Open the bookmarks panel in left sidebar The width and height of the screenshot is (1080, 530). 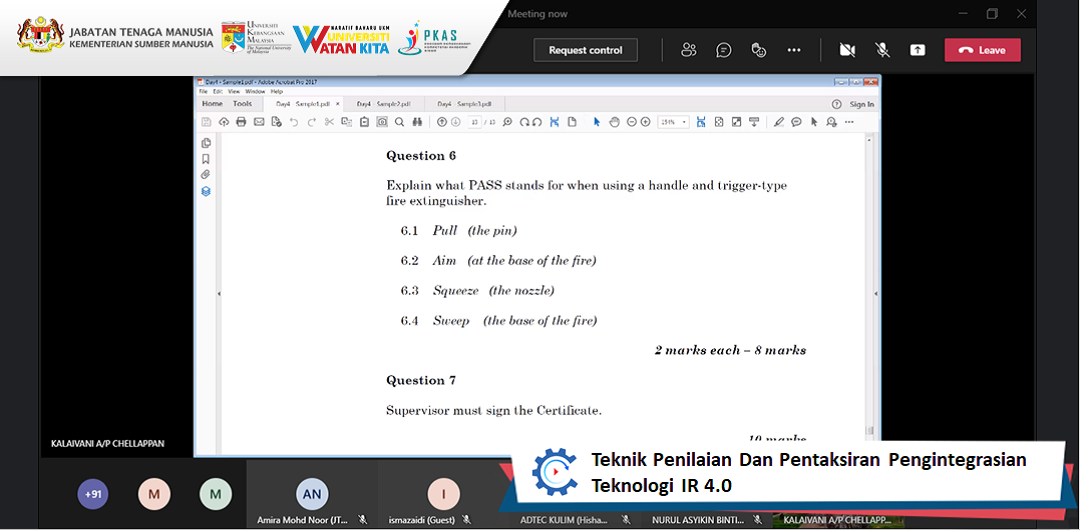coord(206,159)
